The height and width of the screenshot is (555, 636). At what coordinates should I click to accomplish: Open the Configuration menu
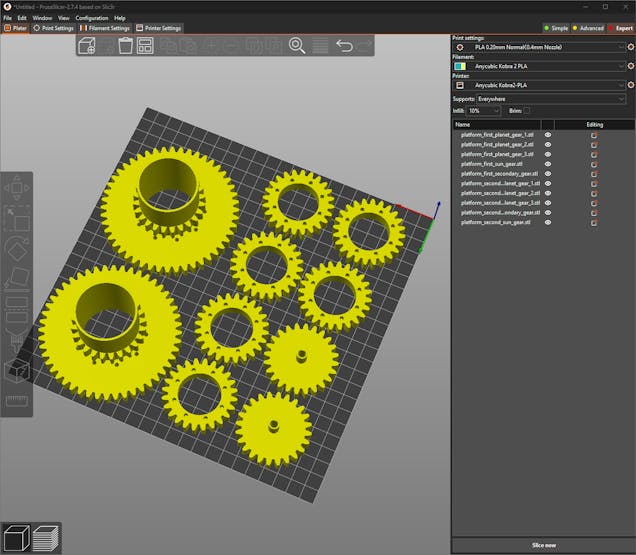[92, 18]
